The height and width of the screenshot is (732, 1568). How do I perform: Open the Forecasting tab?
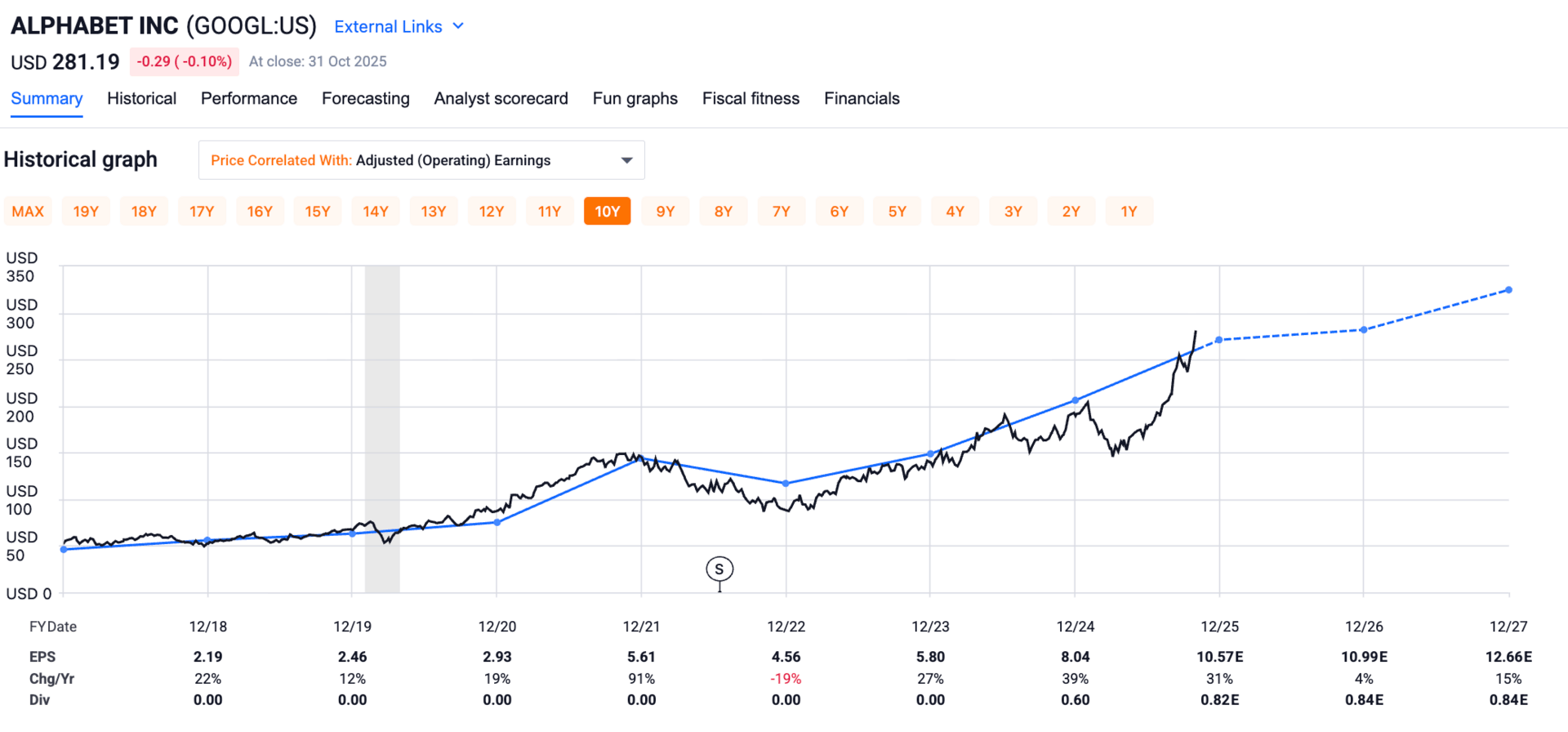point(366,99)
